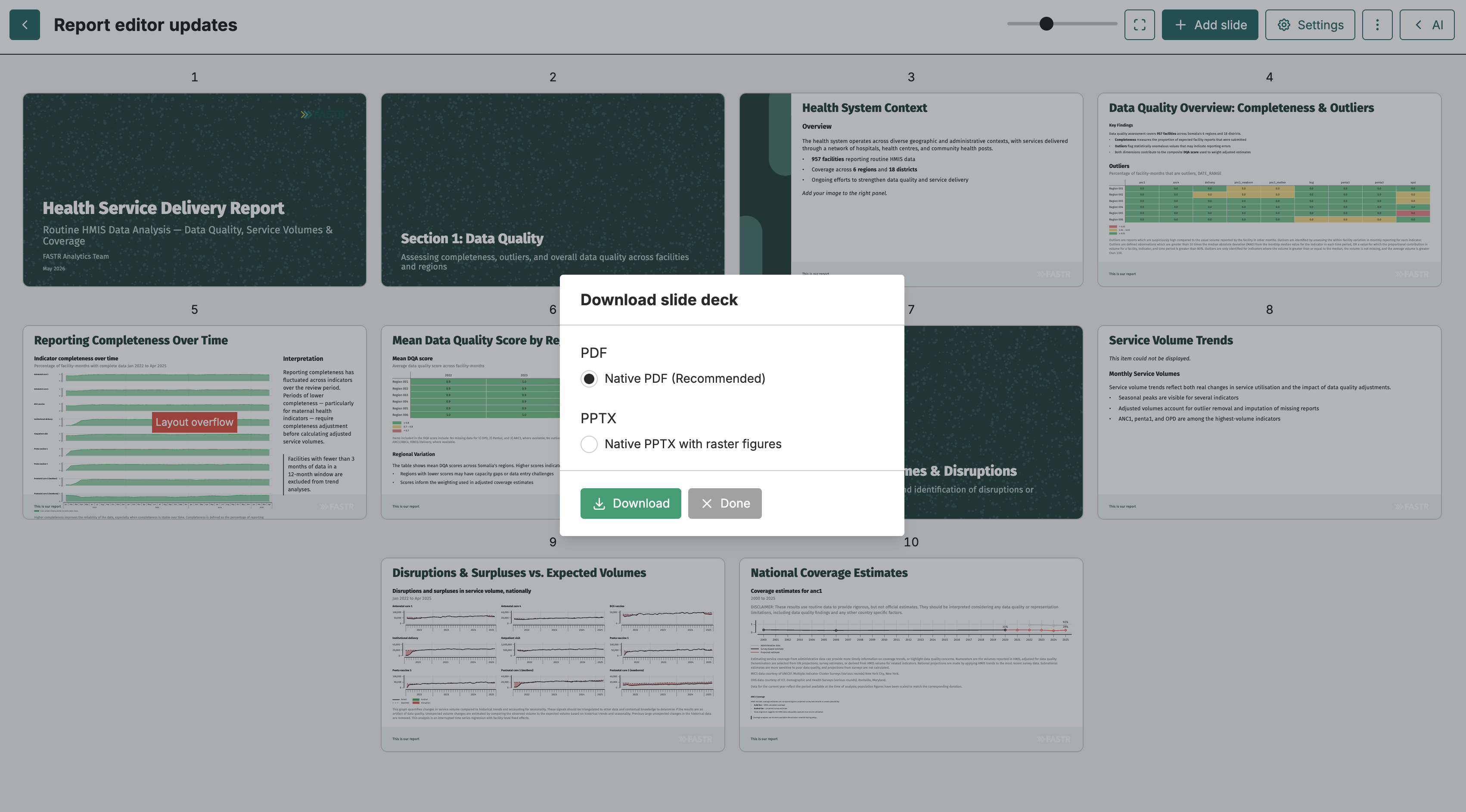The width and height of the screenshot is (1466, 812).
Task: Click the Download slide deck heading
Action: click(x=658, y=300)
